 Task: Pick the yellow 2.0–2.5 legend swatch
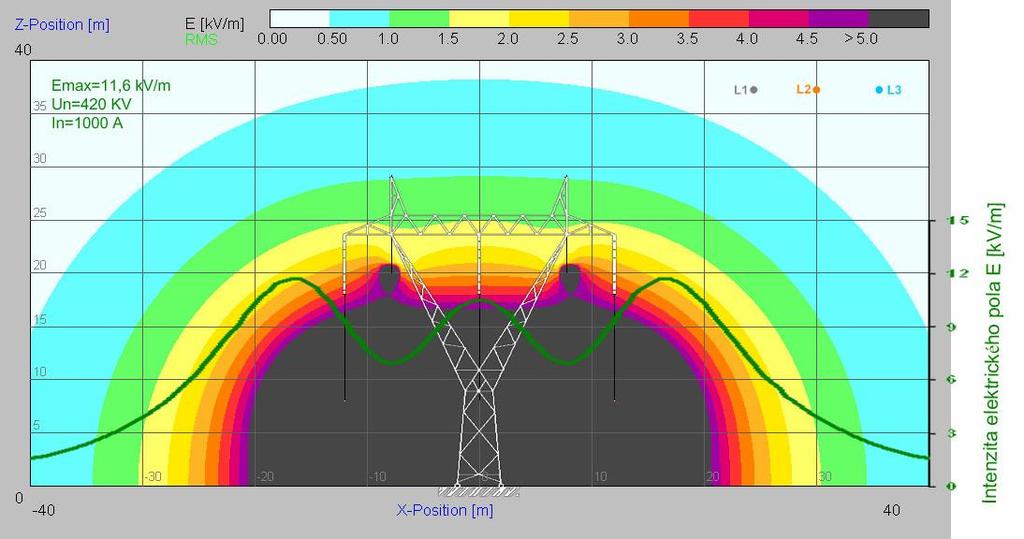pos(539,18)
